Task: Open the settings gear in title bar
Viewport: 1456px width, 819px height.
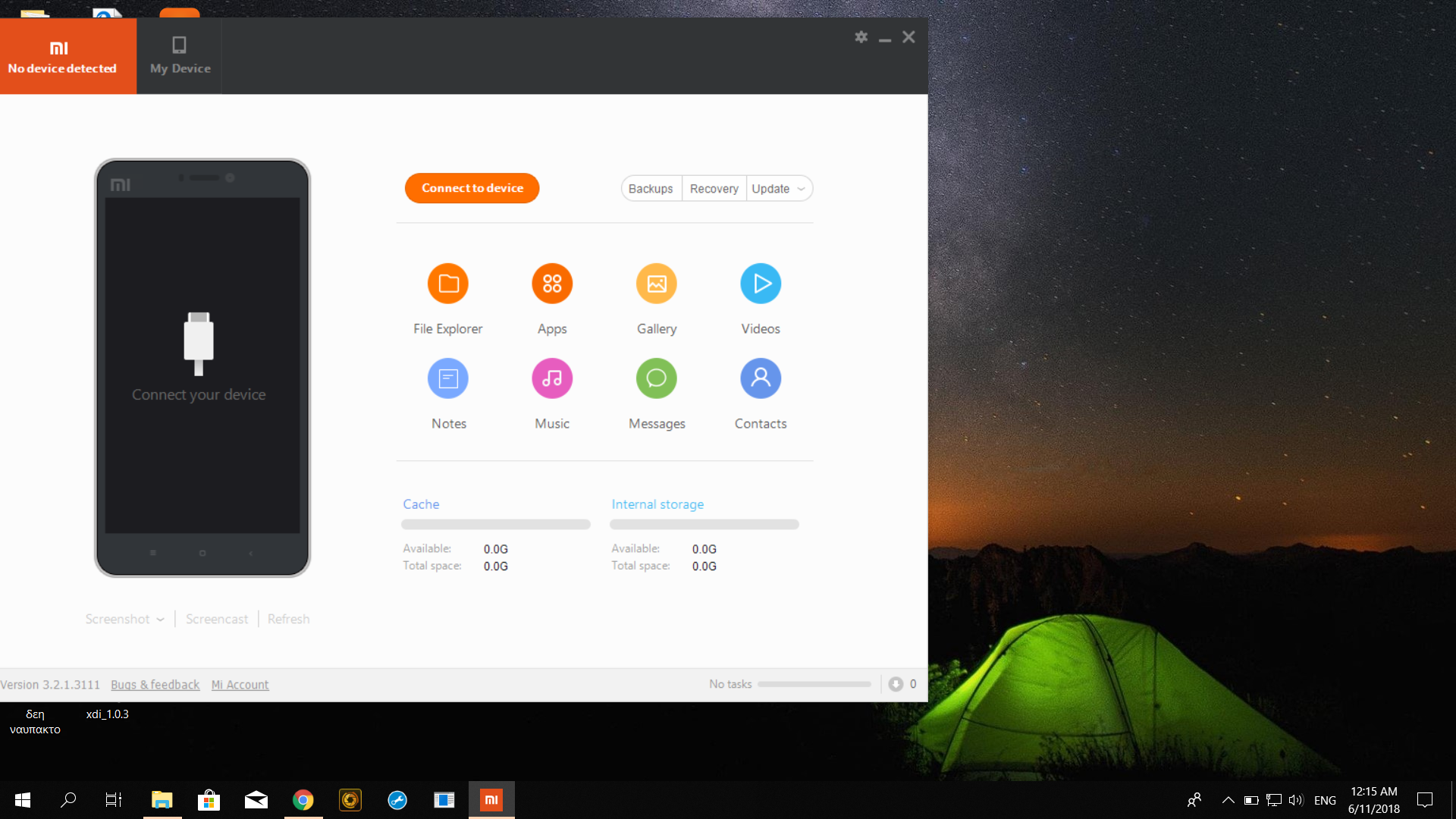Action: [x=861, y=36]
